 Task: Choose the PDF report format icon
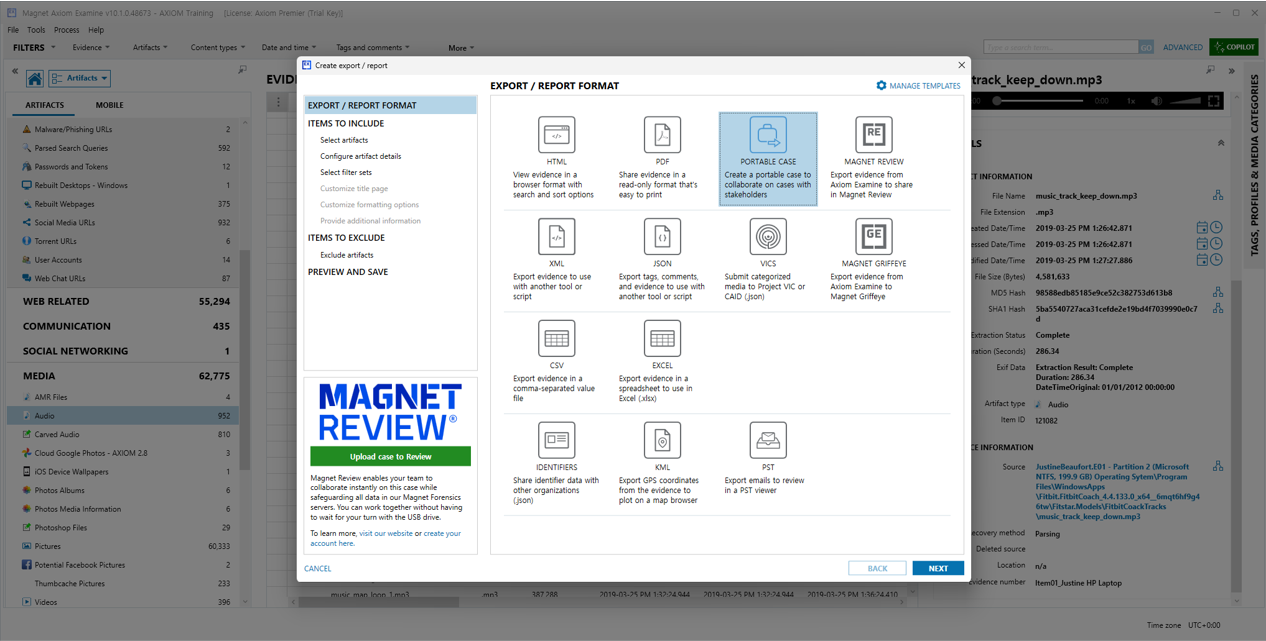(x=662, y=134)
